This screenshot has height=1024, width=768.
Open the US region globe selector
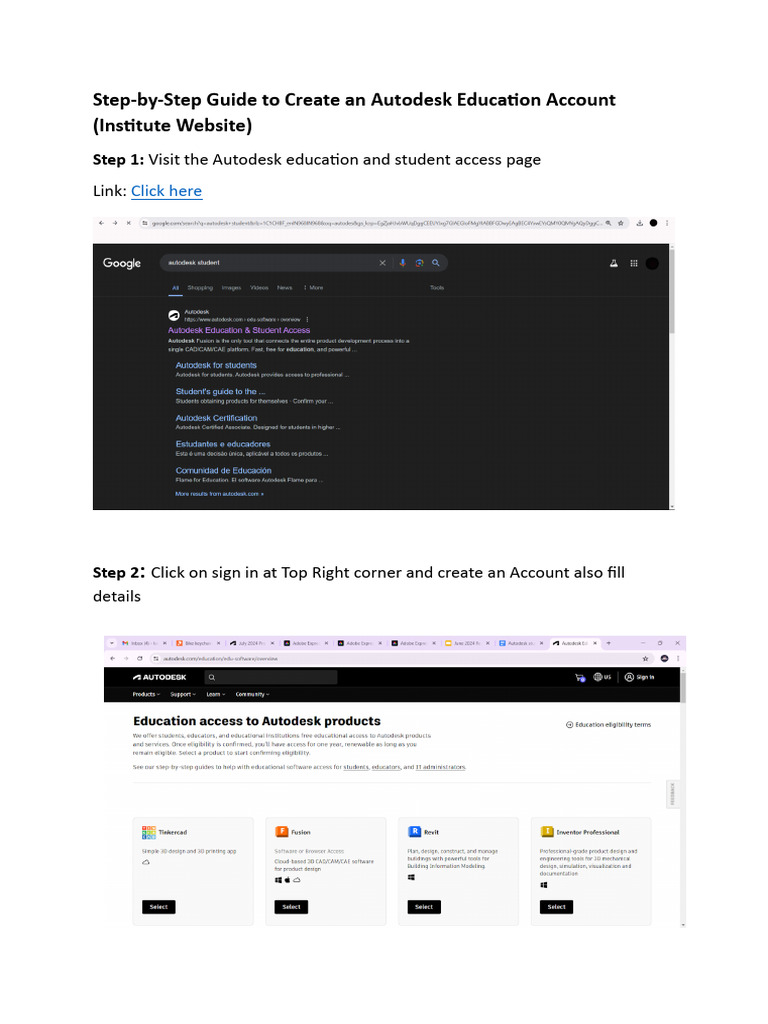pyautogui.click(x=602, y=677)
